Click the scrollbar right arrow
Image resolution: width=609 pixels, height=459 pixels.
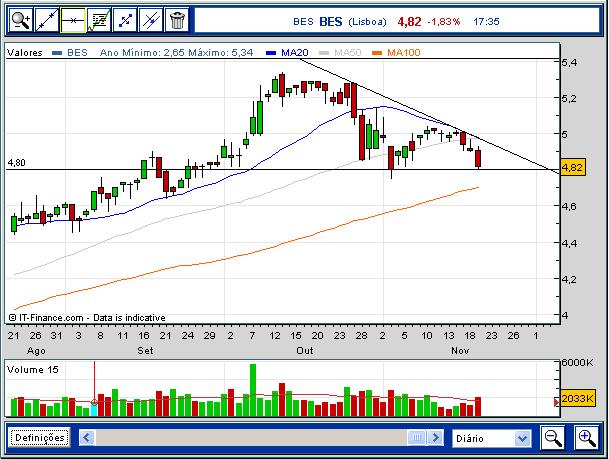coord(435,438)
